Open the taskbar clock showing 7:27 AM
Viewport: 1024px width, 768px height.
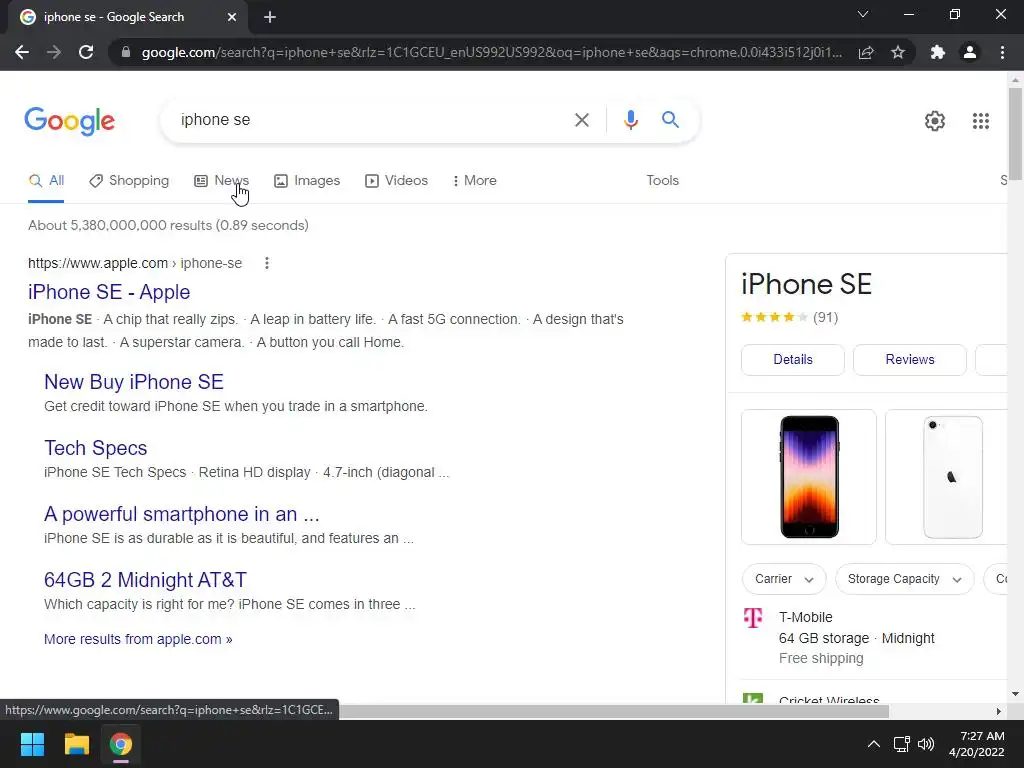click(977, 744)
